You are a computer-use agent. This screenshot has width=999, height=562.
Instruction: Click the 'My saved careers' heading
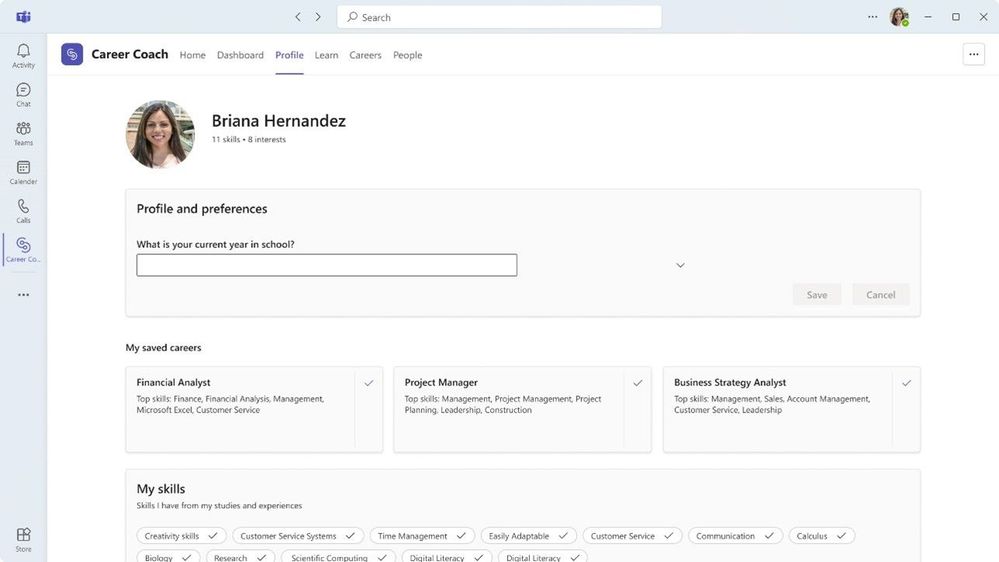[x=163, y=347]
